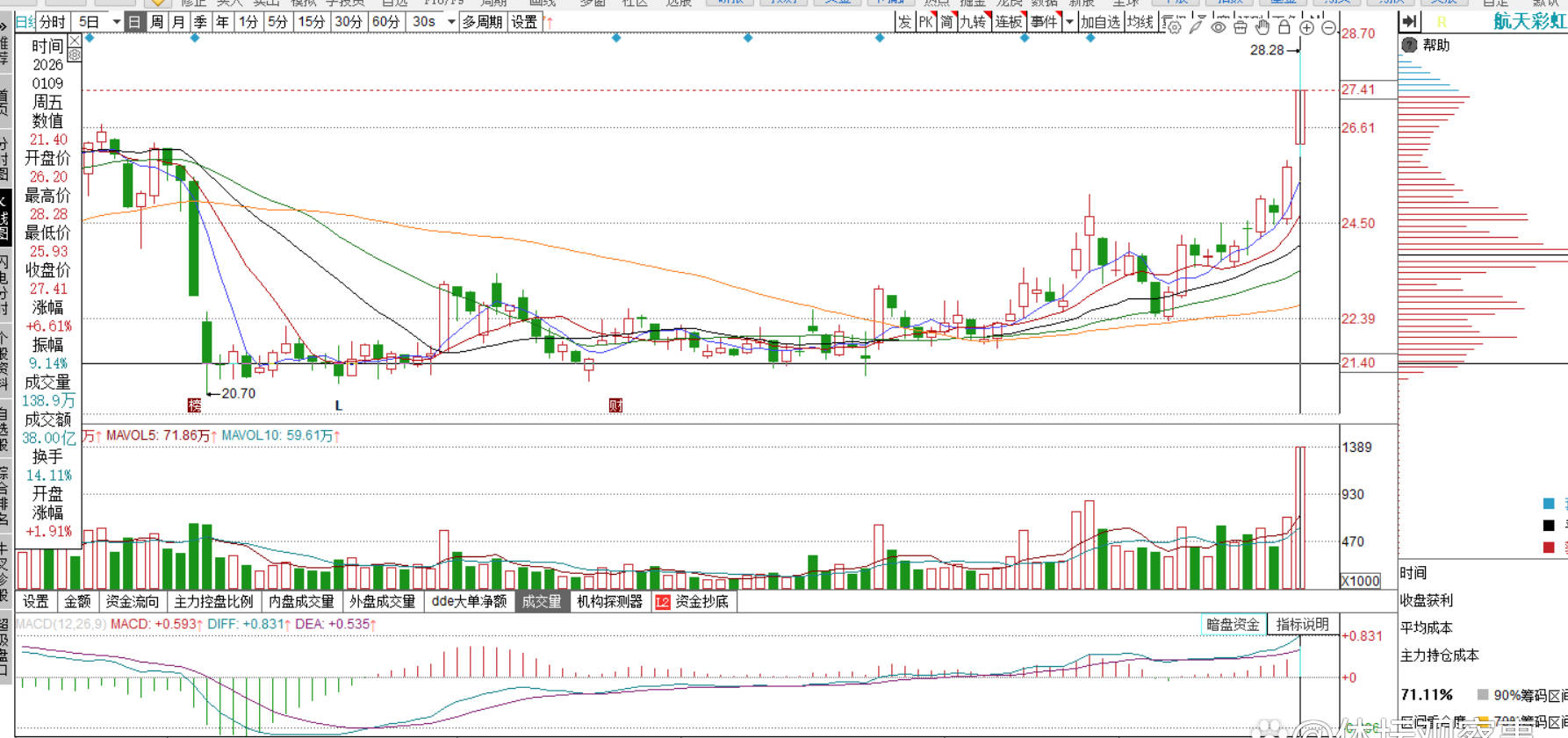Click the 加自选 button
Image resolution: width=1568 pixels, height=738 pixels.
[x=1099, y=22]
